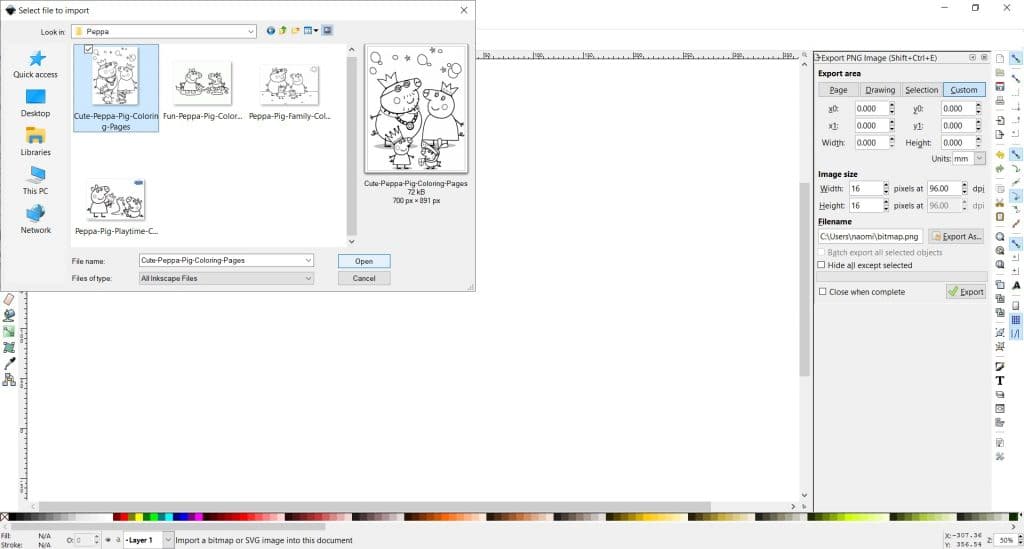Go to This PC in the dialog sidebar
Viewport: 1024px width, 549px height.
(x=35, y=181)
